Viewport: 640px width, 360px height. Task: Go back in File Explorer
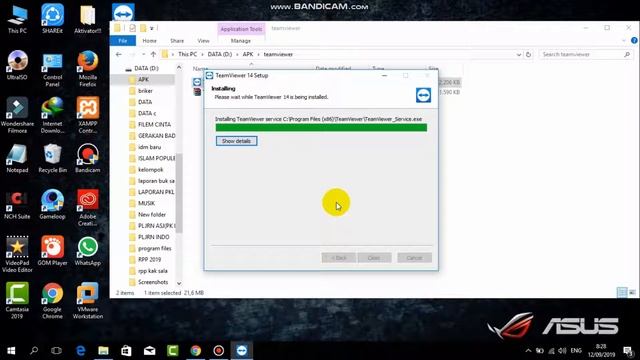tap(118, 54)
